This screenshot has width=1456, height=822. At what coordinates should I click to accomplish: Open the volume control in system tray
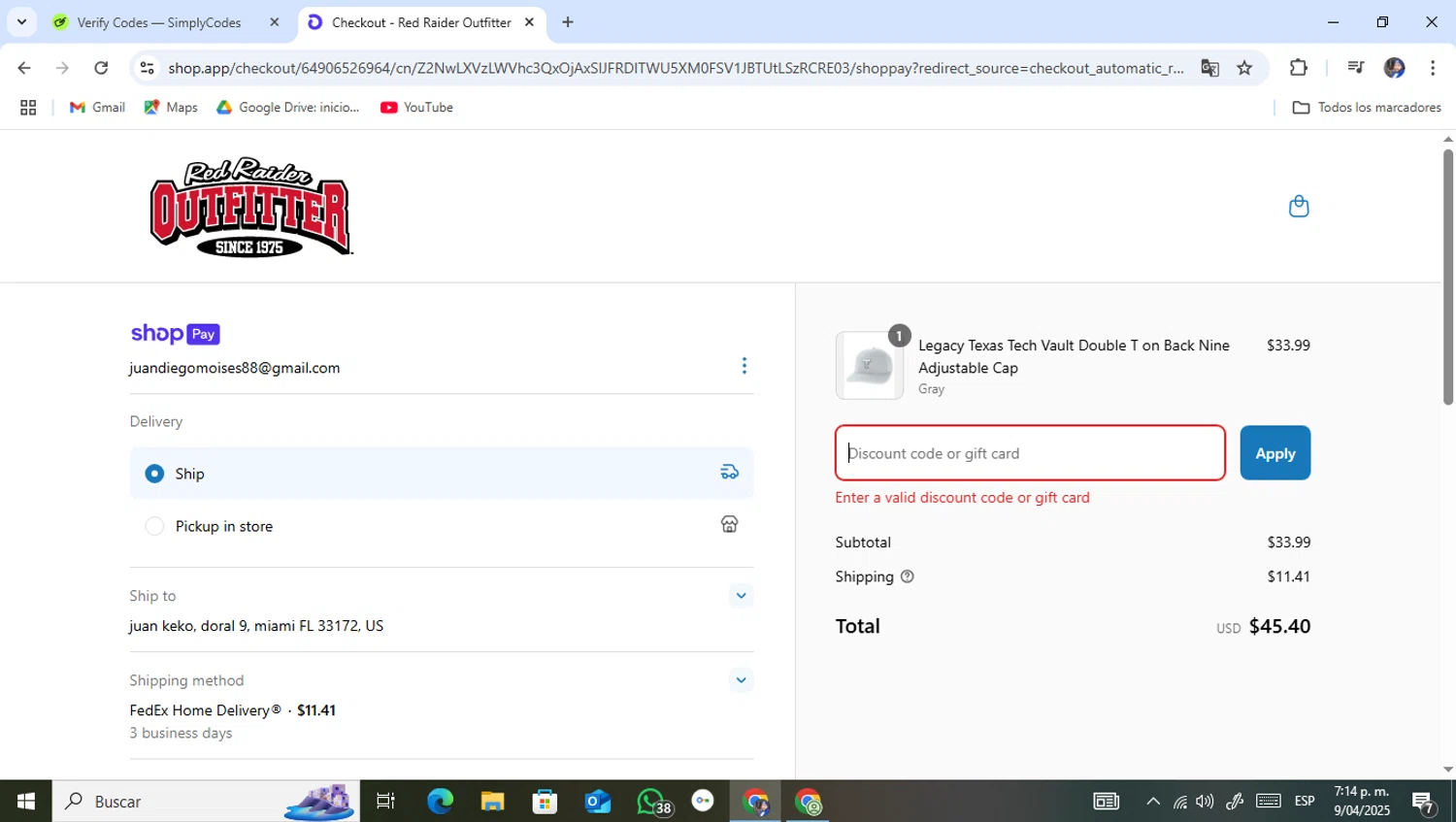point(1205,802)
